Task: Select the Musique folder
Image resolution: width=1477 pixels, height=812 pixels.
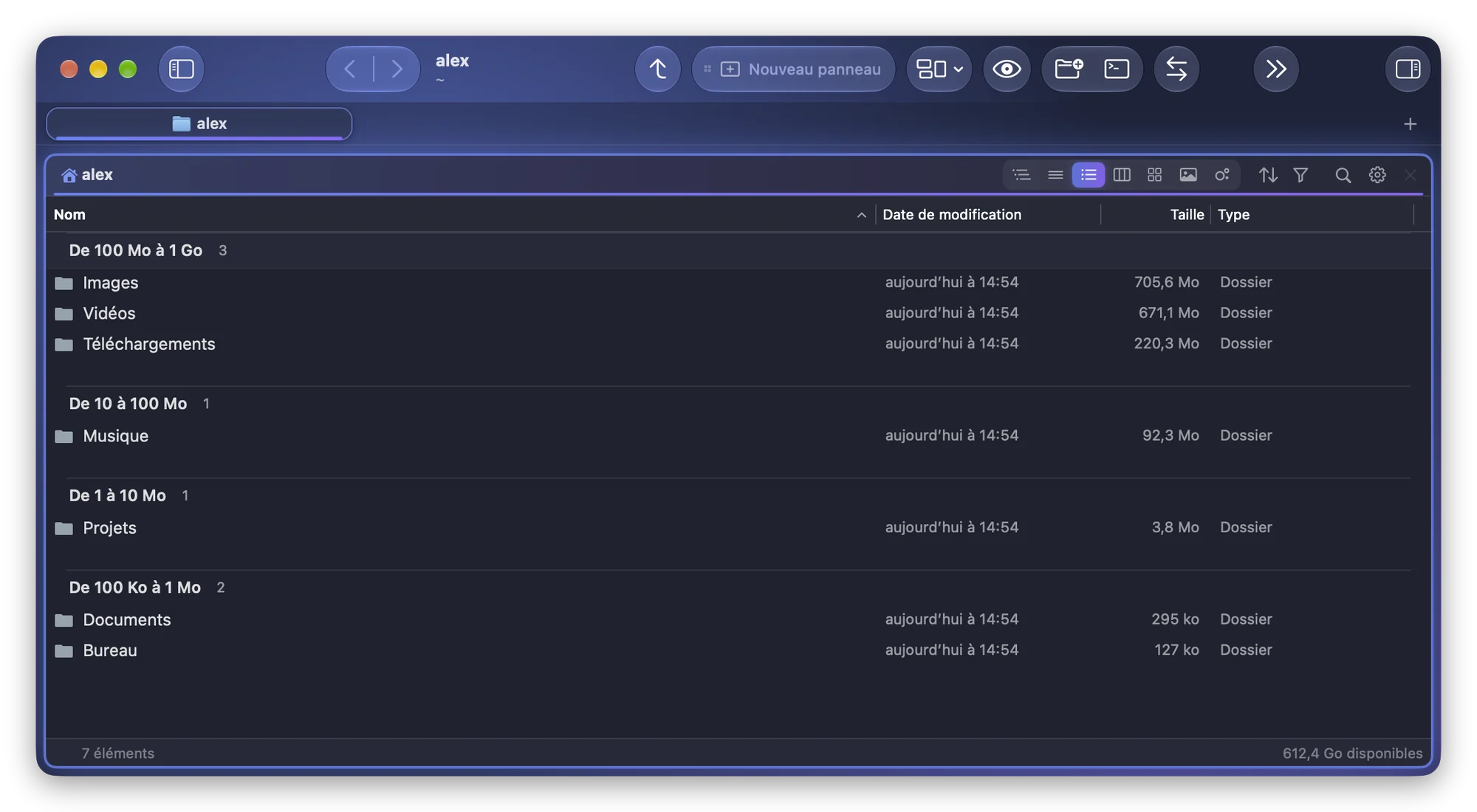Action: coord(738,436)
